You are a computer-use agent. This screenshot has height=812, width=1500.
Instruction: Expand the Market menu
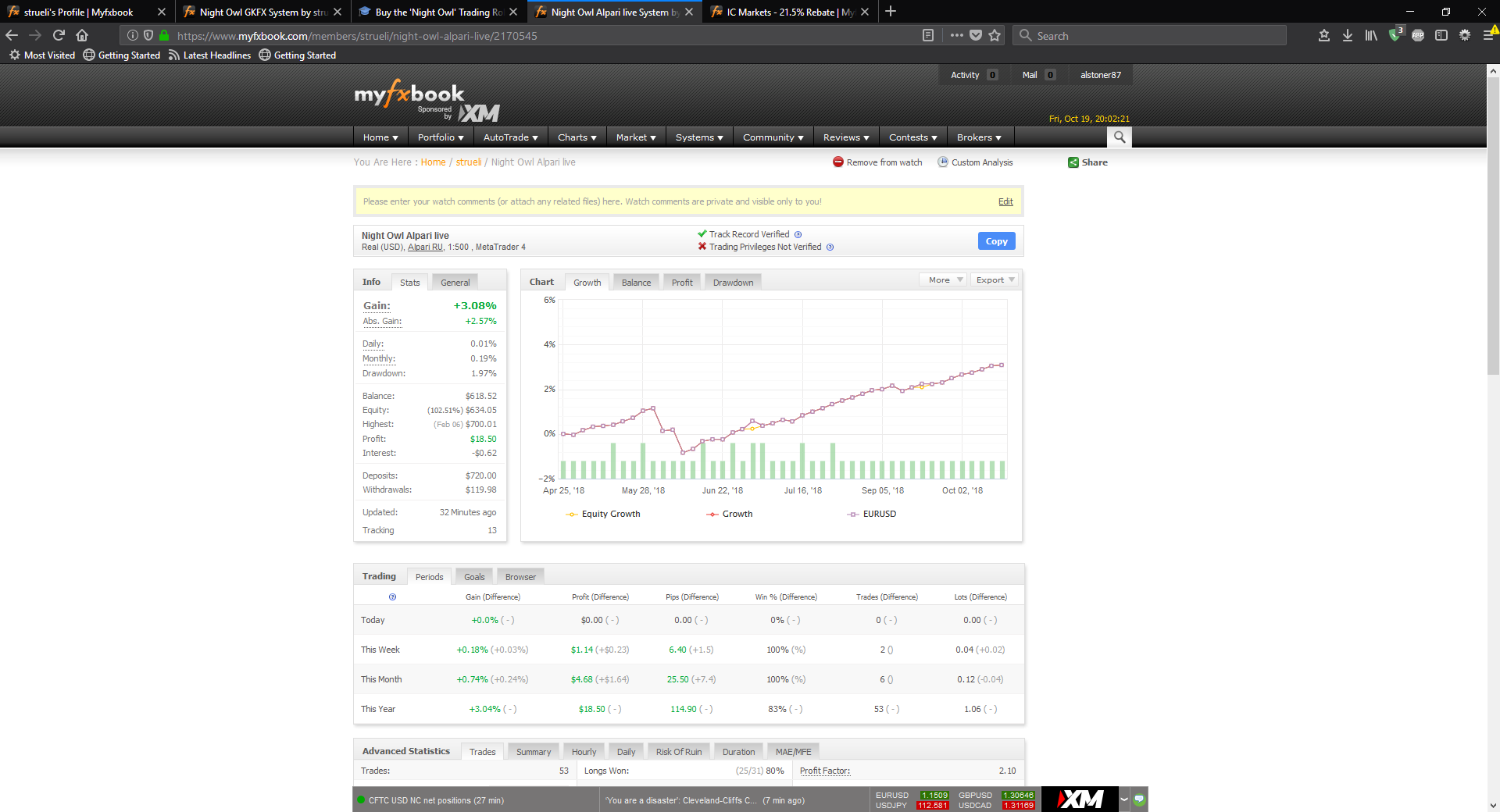pyautogui.click(x=636, y=137)
